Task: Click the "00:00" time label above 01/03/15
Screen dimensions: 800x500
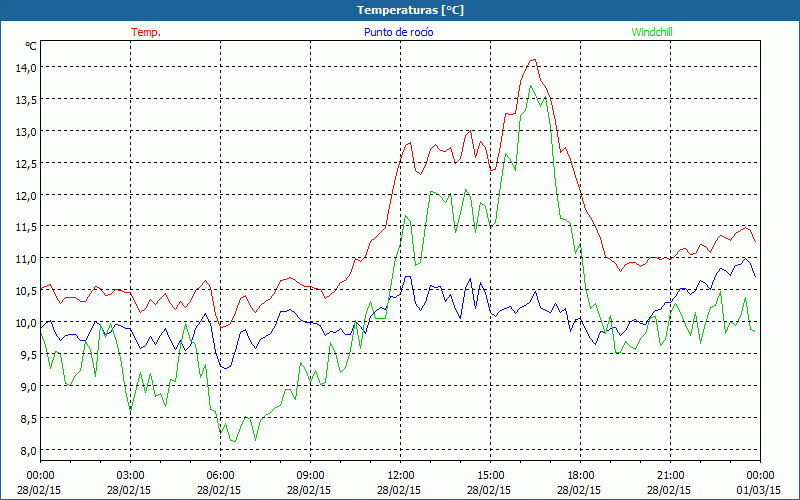Action: (760, 476)
